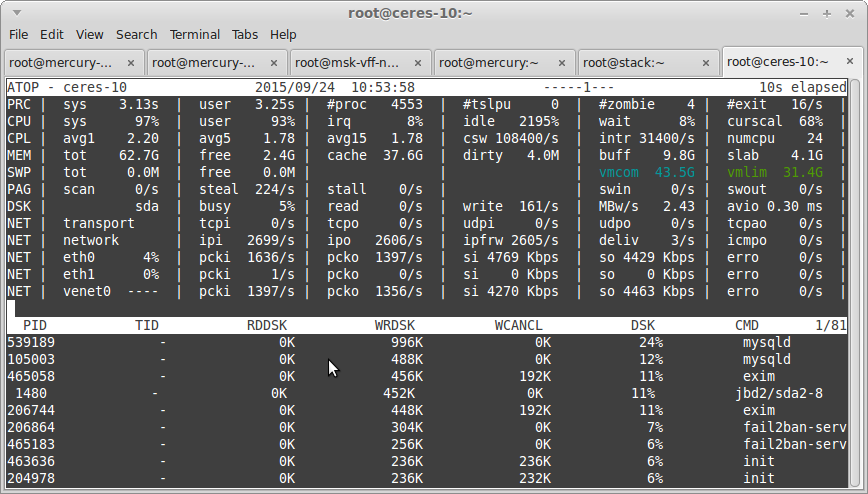This screenshot has height=494, width=868.
Task: Close the root@stack:~ tab
Action: [x=706, y=63]
